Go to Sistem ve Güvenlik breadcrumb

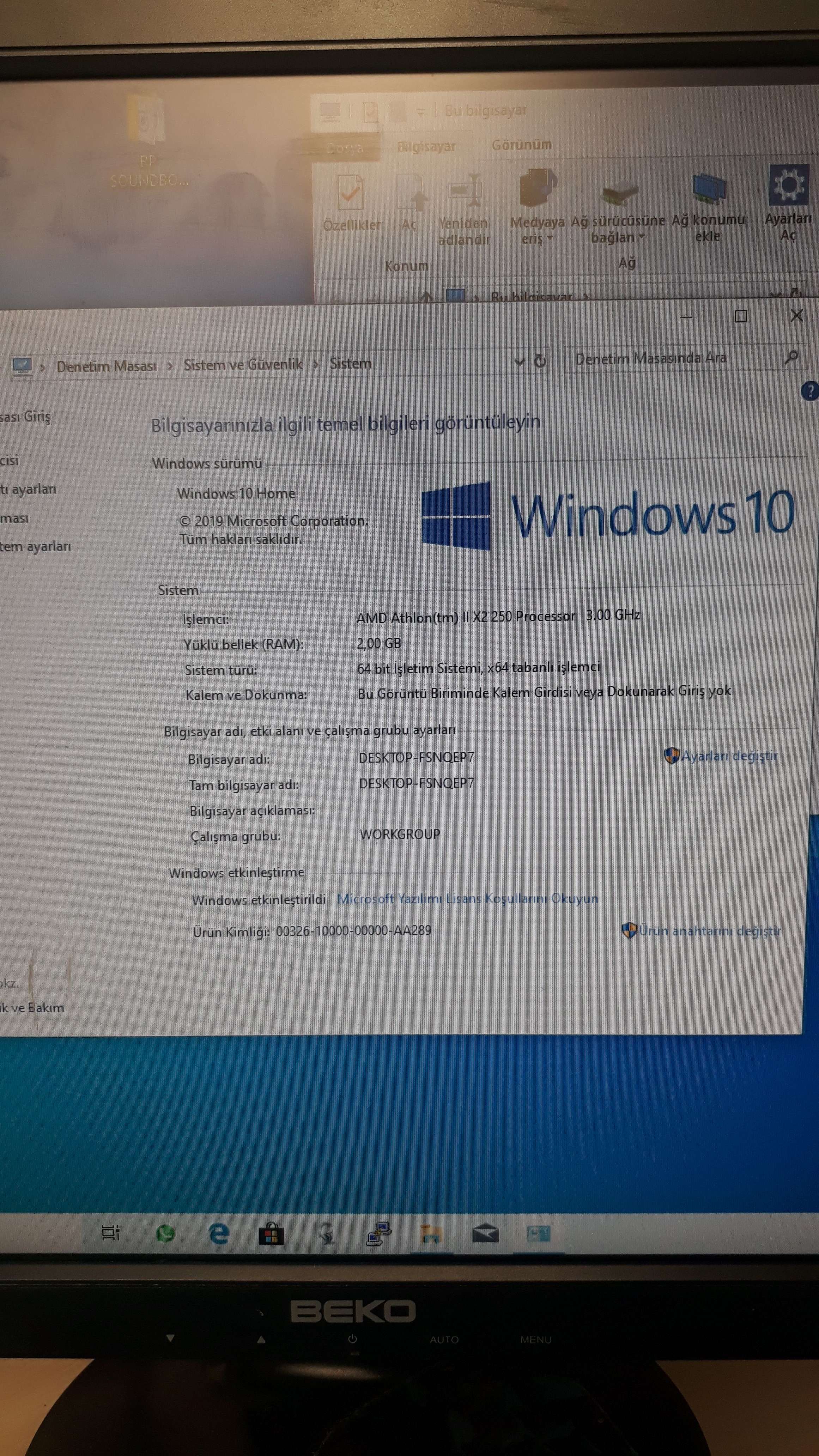coord(243,364)
